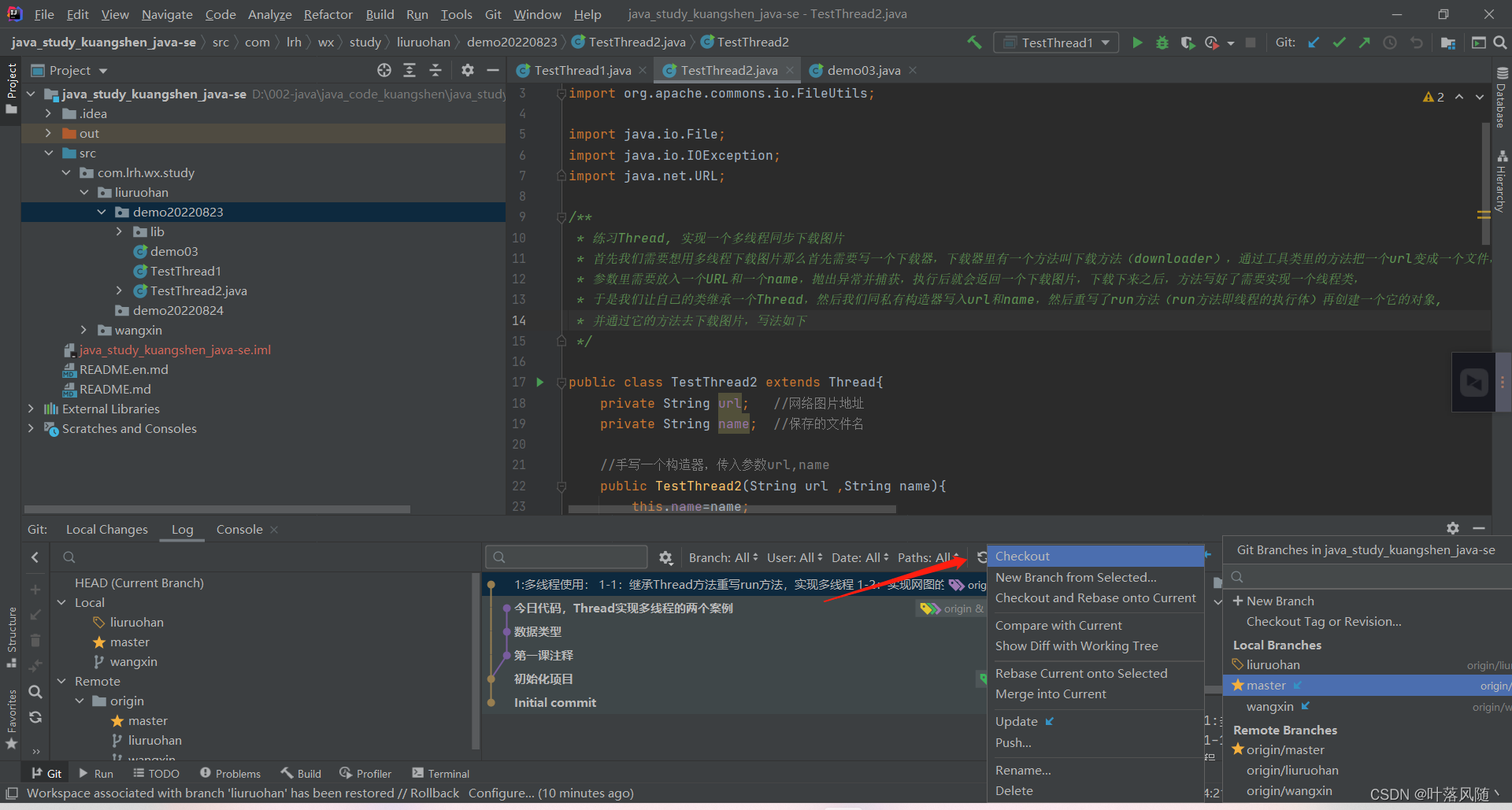
Task: Open the Date: All filter dropdown
Action: click(x=860, y=557)
